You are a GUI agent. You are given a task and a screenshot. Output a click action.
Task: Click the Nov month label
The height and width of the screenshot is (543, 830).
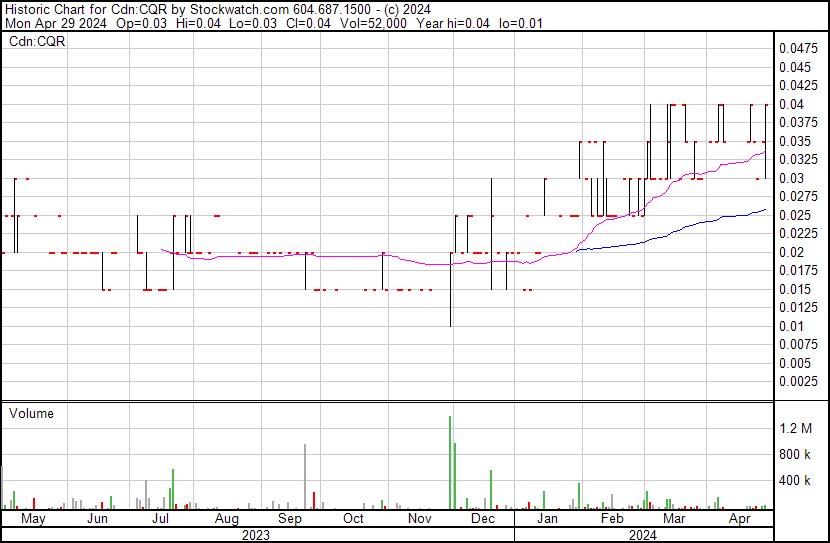point(420,519)
